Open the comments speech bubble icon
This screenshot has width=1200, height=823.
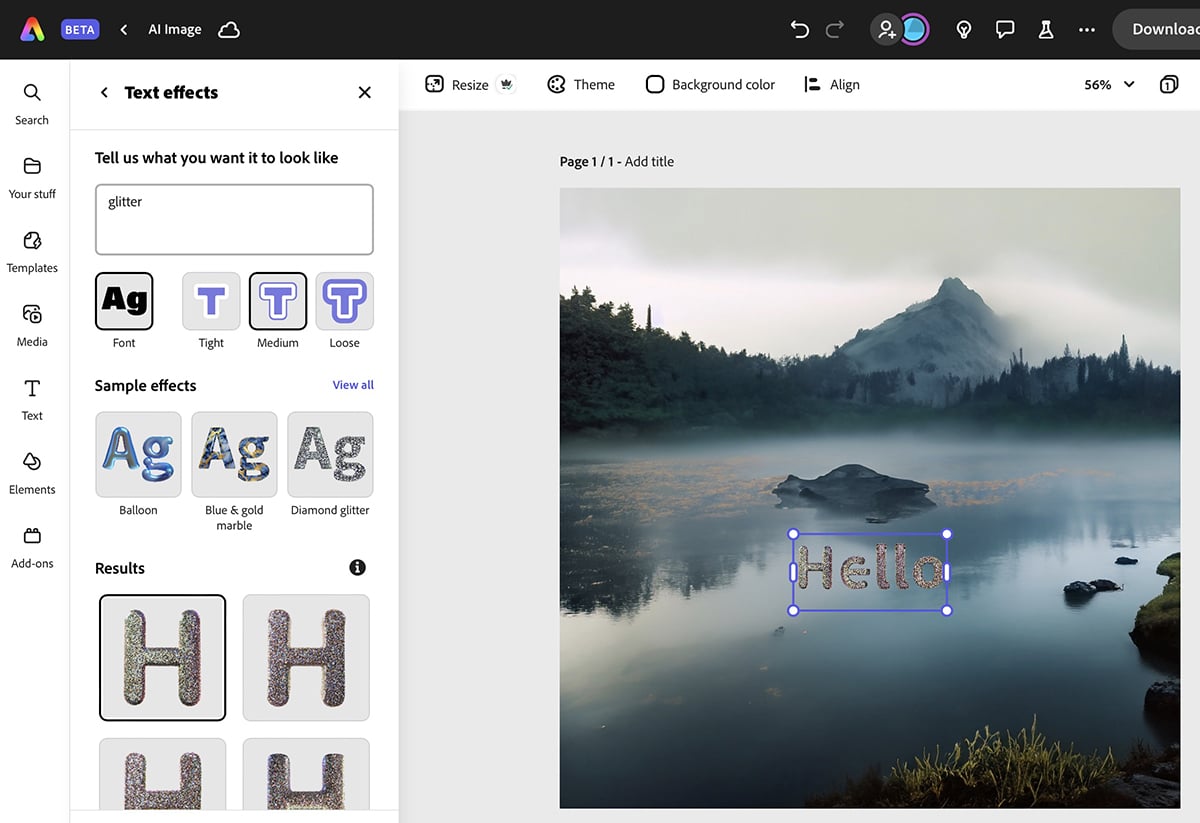tap(1005, 29)
